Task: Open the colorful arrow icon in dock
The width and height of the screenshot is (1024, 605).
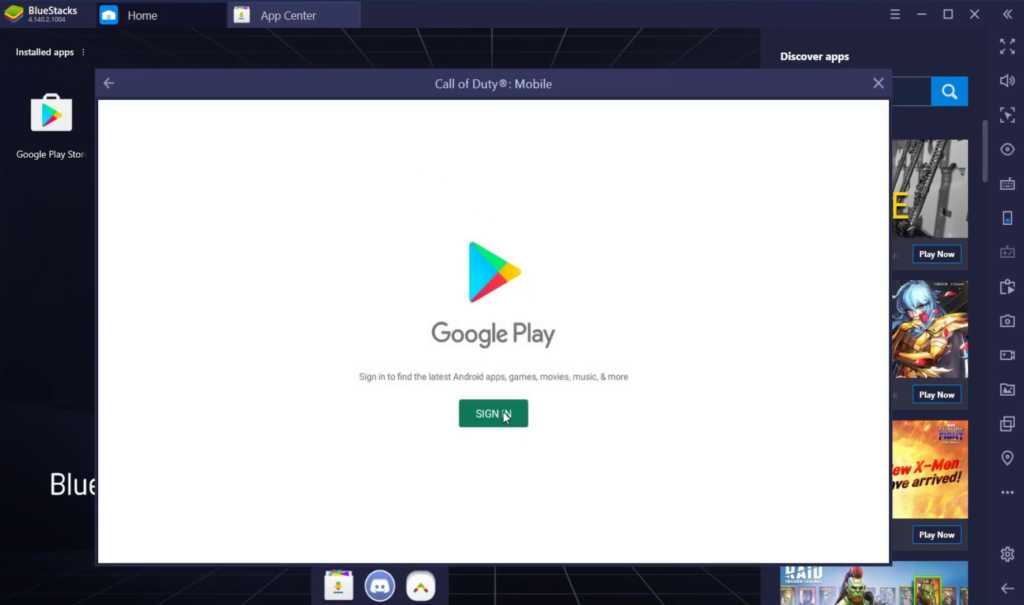Action: pyautogui.click(x=421, y=586)
